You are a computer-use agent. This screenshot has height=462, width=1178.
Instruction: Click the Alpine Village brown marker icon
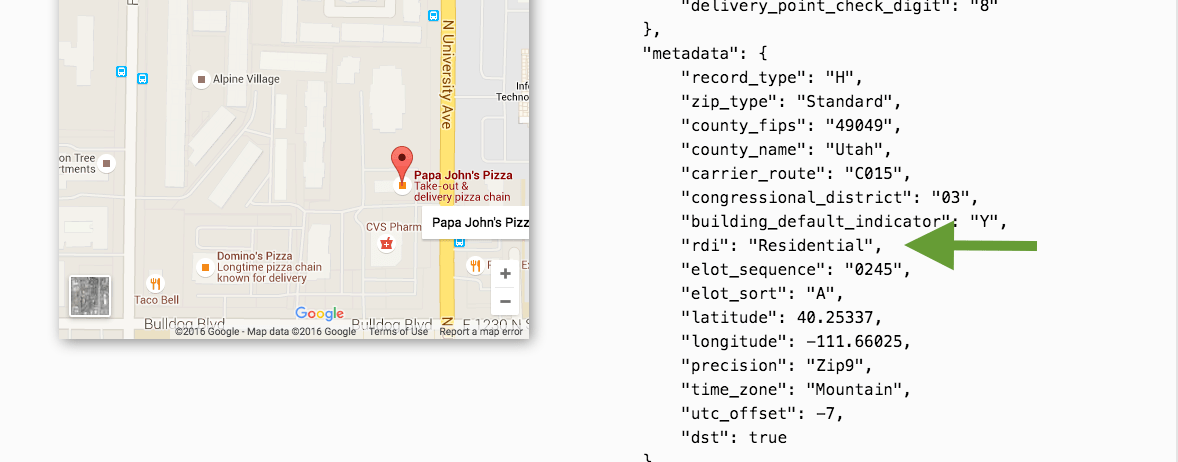coord(201,79)
